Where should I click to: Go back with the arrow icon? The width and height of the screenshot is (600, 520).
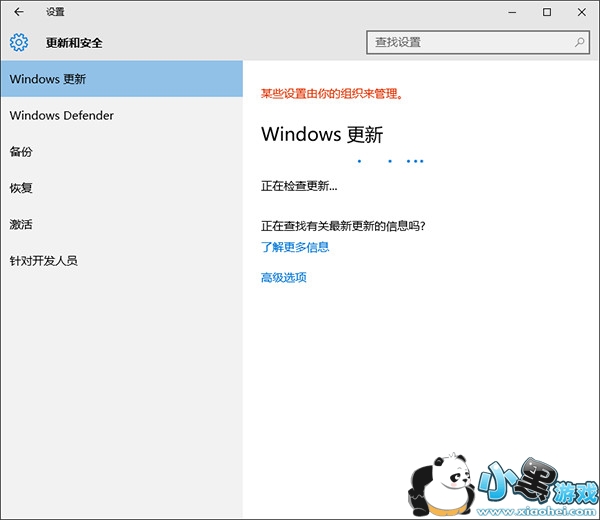click(19, 12)
